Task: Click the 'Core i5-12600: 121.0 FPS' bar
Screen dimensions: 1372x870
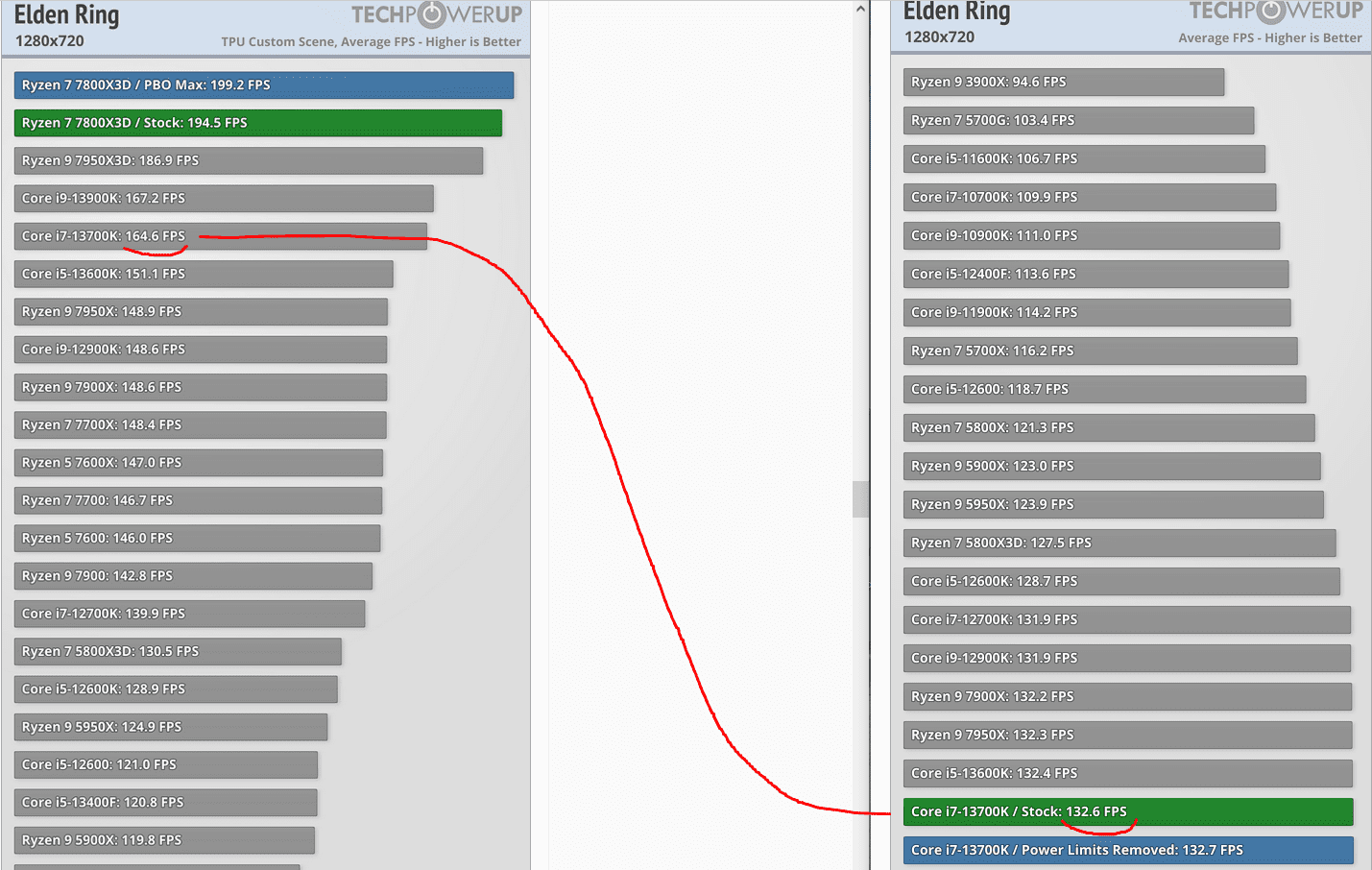Action: 166,764
